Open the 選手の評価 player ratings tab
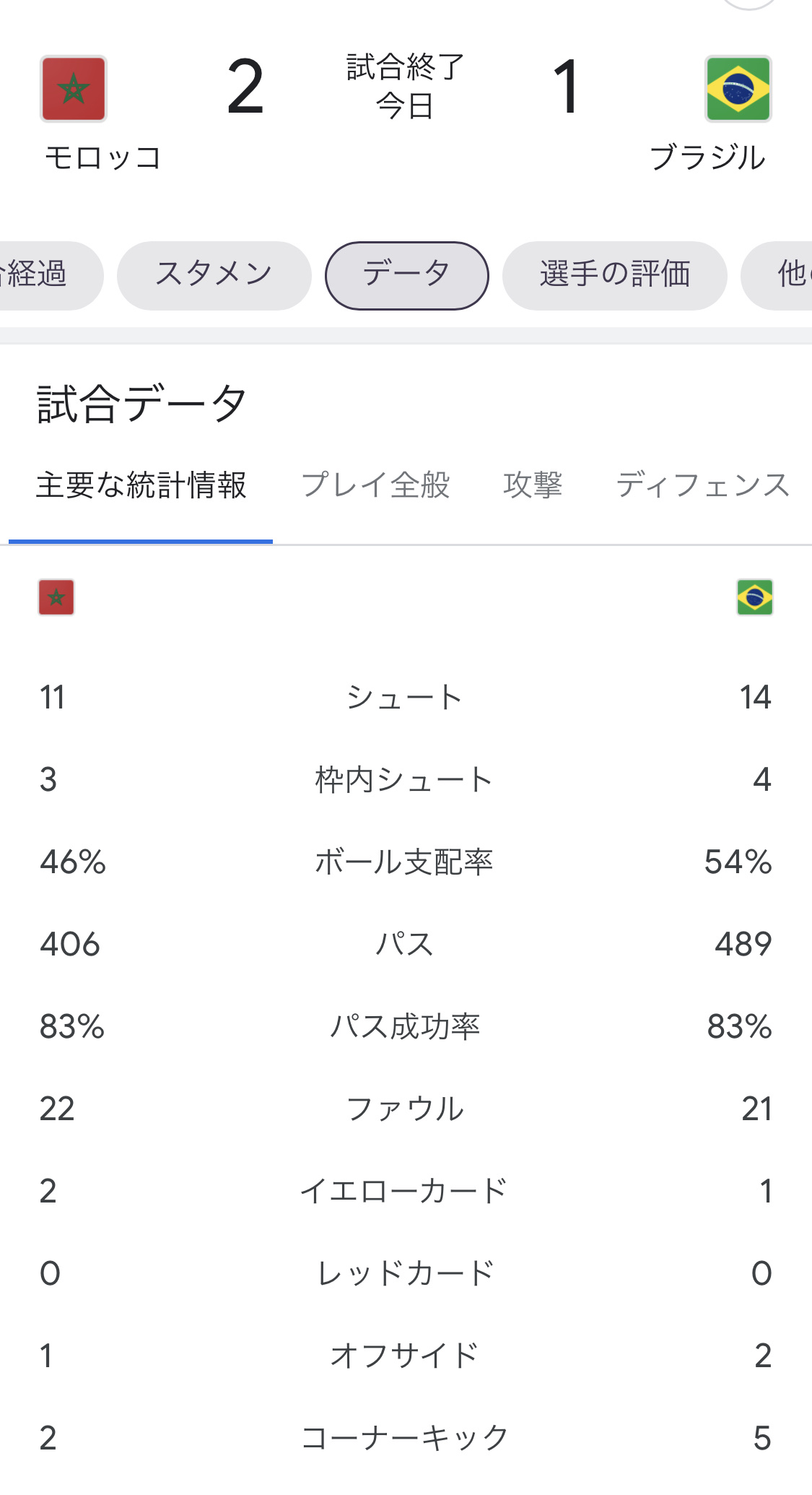 [x=614, y=275]
